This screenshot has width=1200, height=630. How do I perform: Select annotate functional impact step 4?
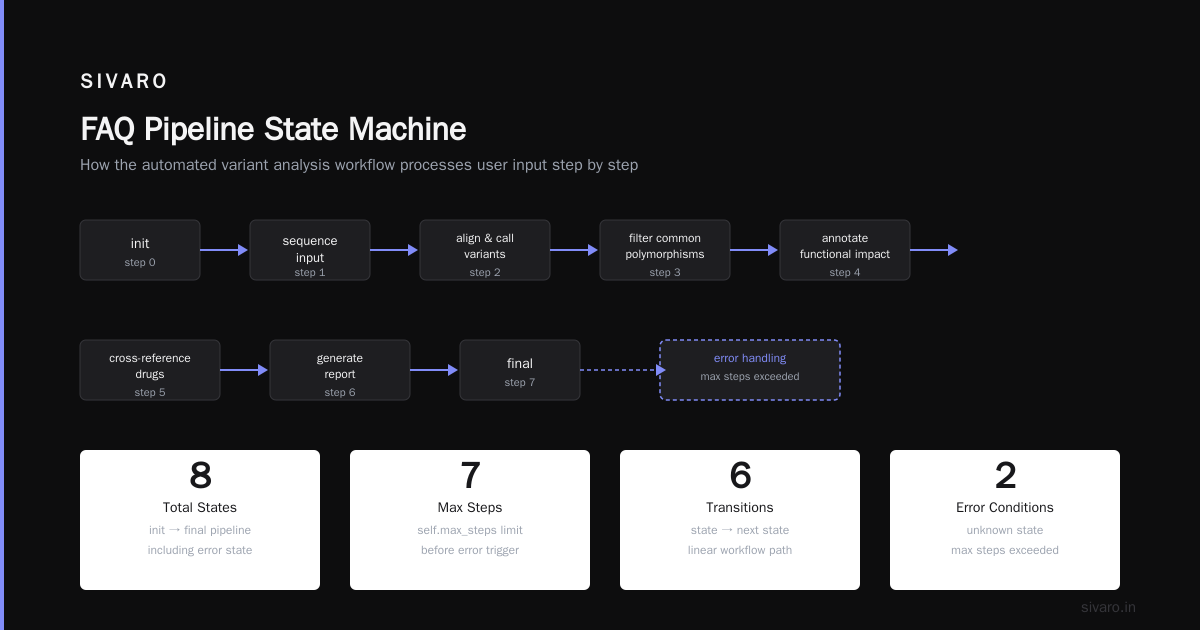pyautogui.click(x=845, y=250)
